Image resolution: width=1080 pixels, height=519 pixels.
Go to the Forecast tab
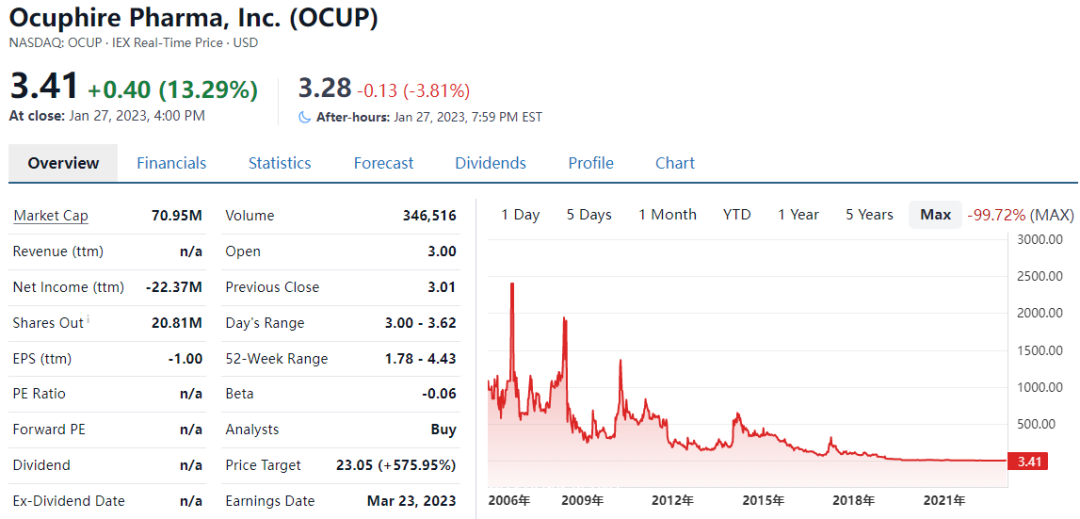pyautogui.click(x=383, y=163)
